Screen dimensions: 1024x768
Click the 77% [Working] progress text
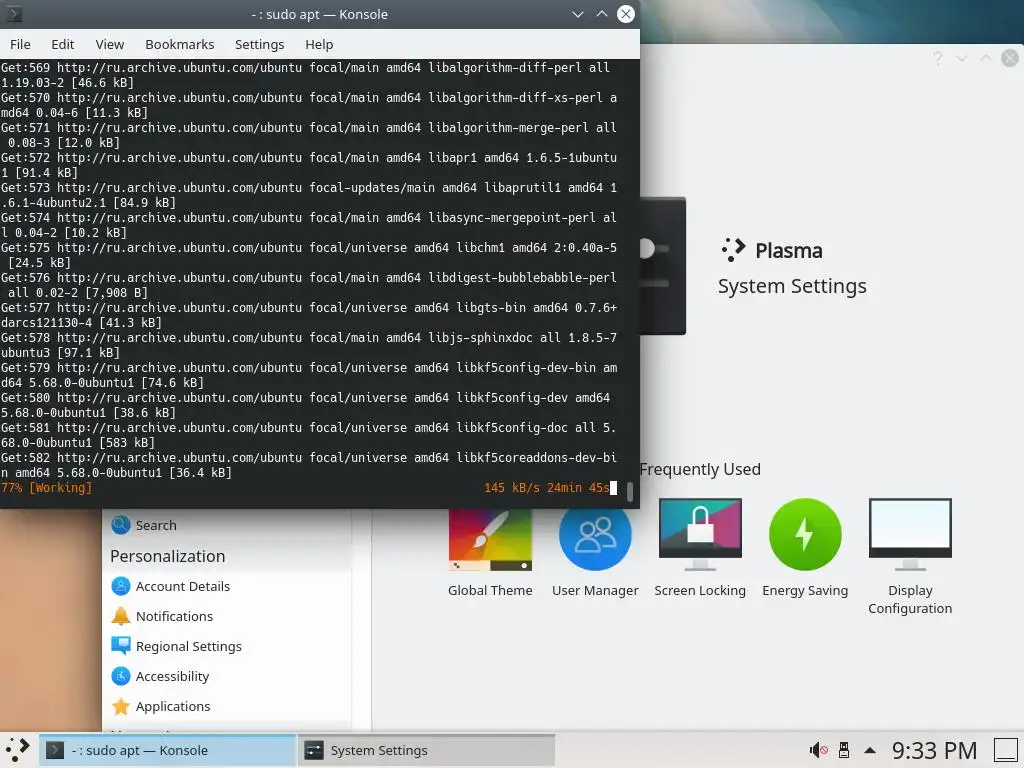[x=46, y=488]
